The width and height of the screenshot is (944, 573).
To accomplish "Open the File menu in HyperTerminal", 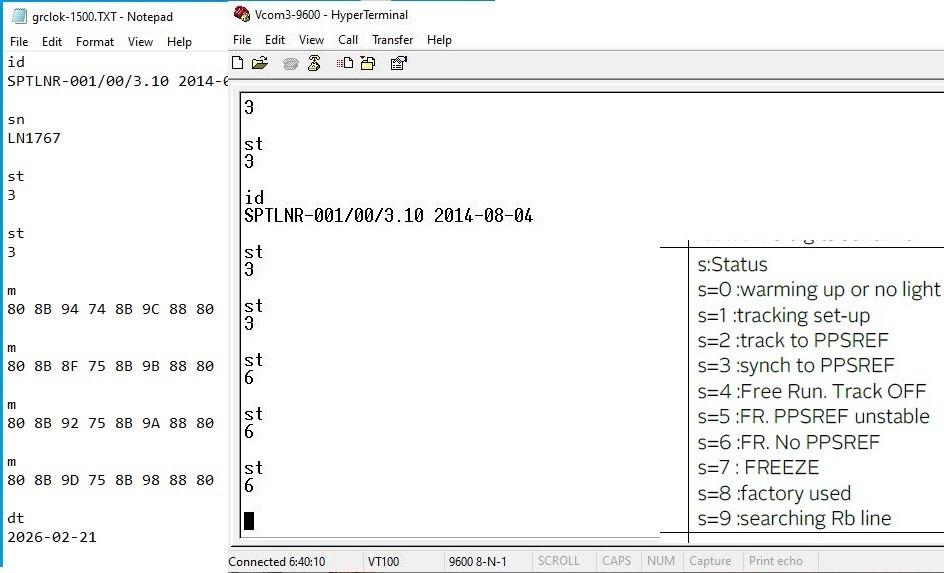I will [242, 40].
